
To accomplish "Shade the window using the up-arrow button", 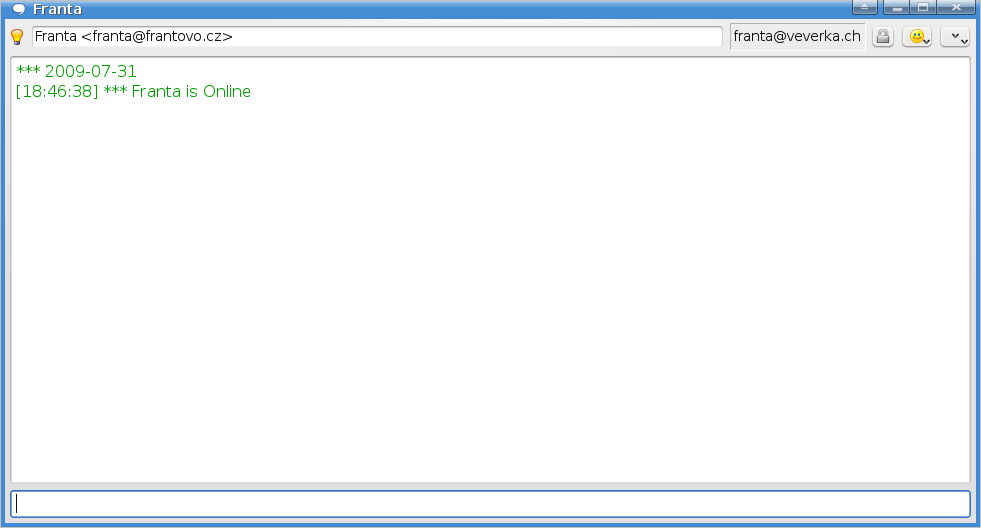I will click(x=865, y=7).
